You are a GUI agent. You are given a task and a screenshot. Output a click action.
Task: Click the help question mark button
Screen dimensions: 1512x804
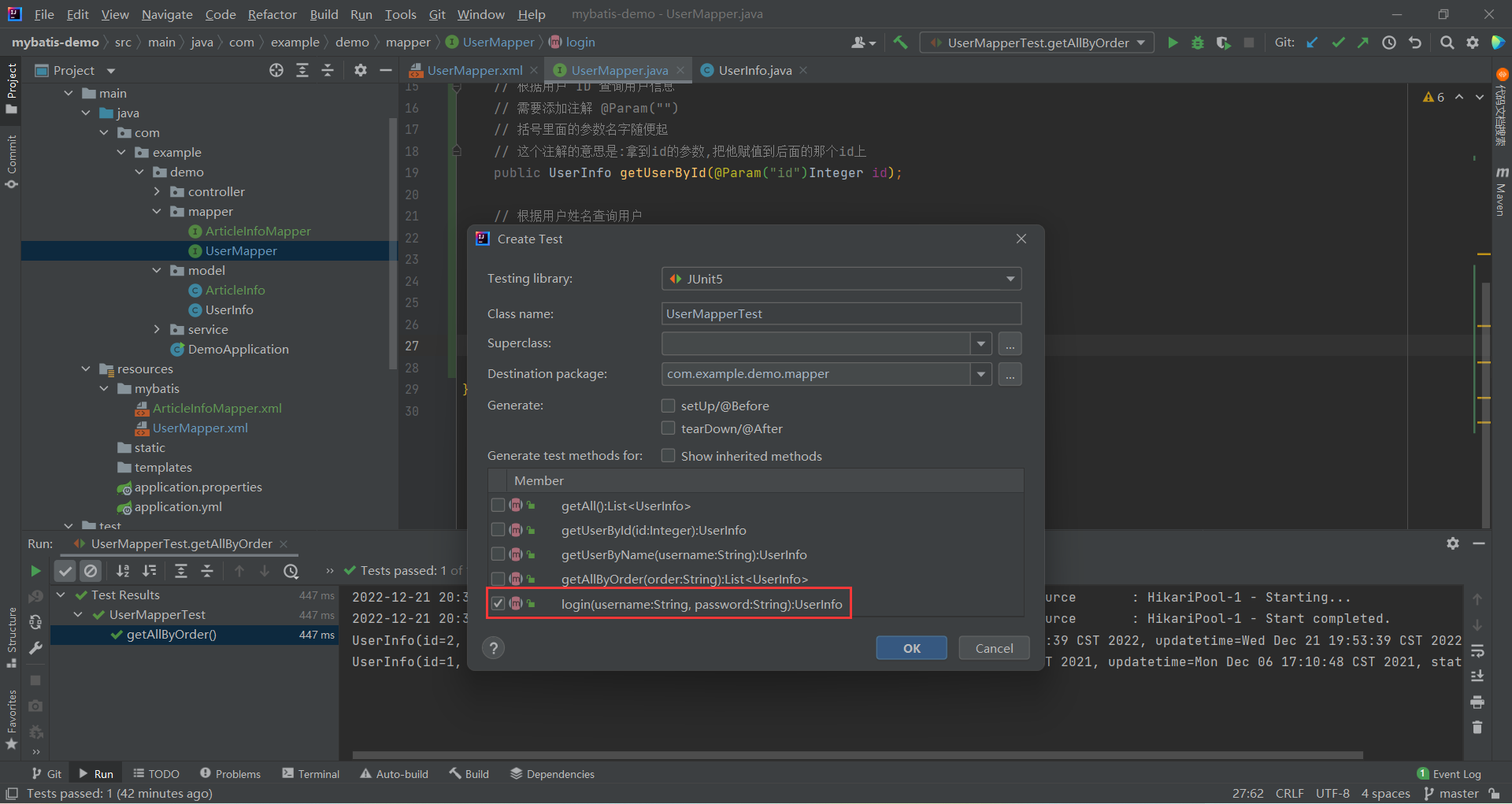coord(494,648)
